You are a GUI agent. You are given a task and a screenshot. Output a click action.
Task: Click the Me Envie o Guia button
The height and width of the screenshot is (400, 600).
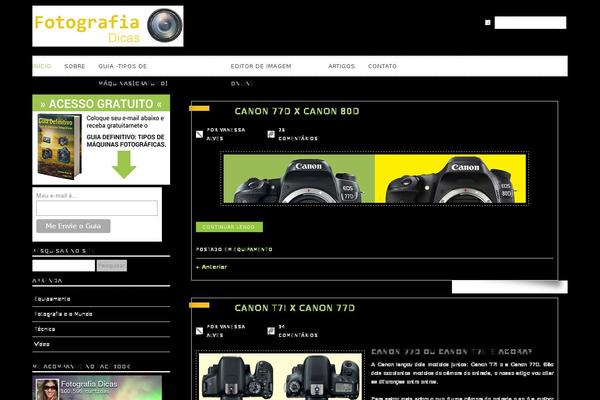pos(73,226)
